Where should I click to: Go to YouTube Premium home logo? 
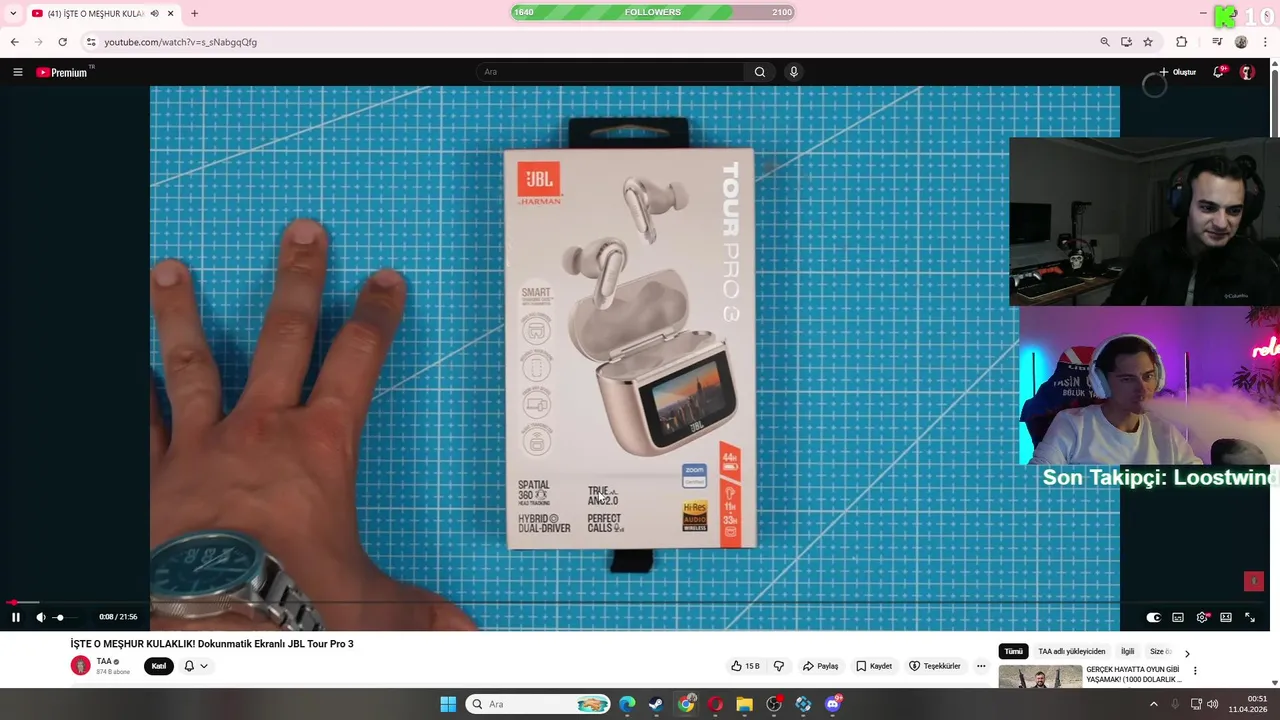pos(64,72)
